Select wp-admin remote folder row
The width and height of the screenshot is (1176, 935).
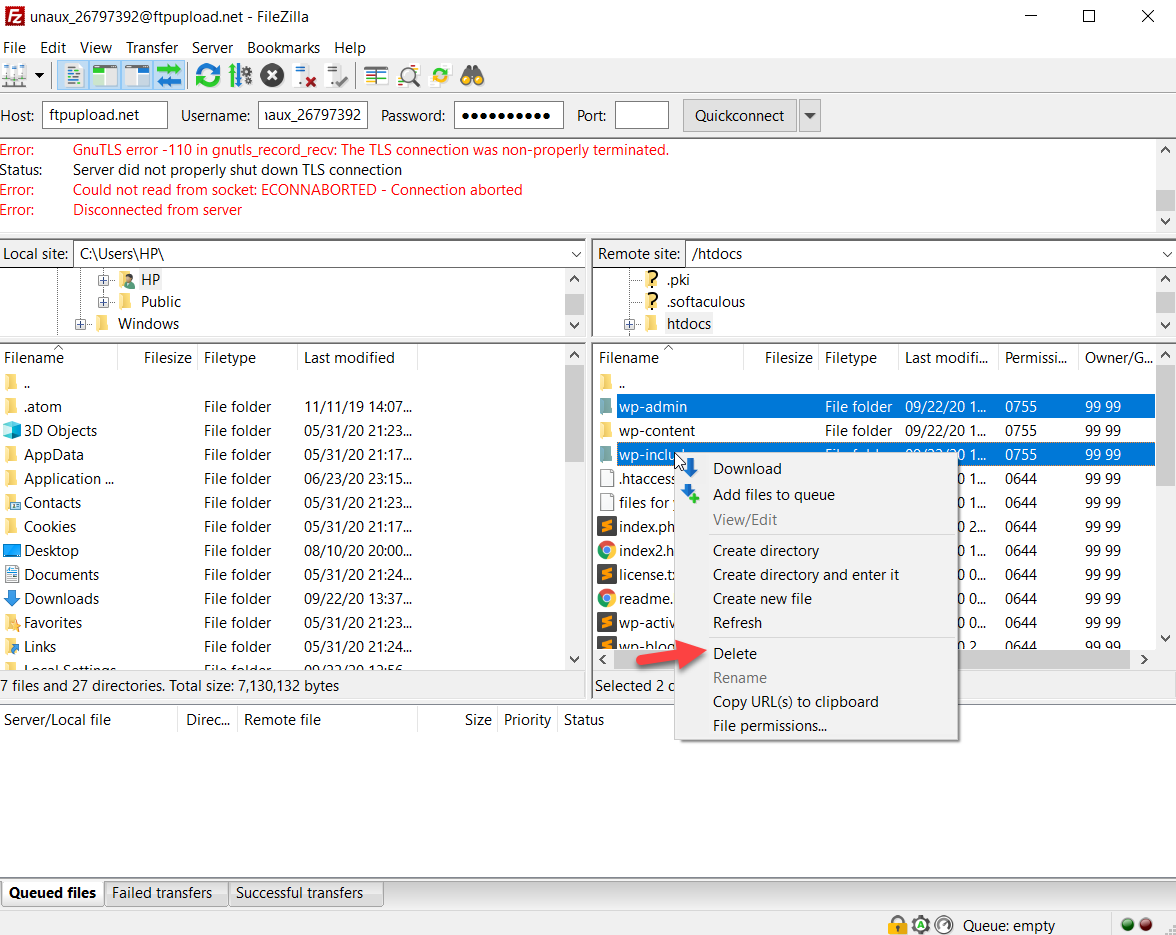(x=876, y=407)
